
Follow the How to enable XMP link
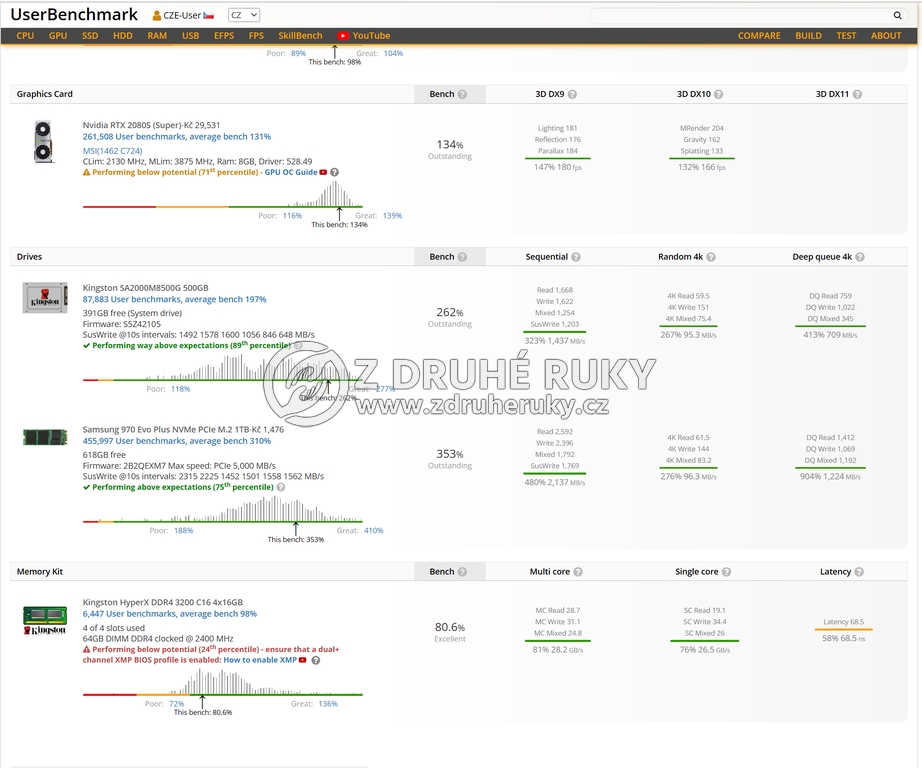point(260,660)
